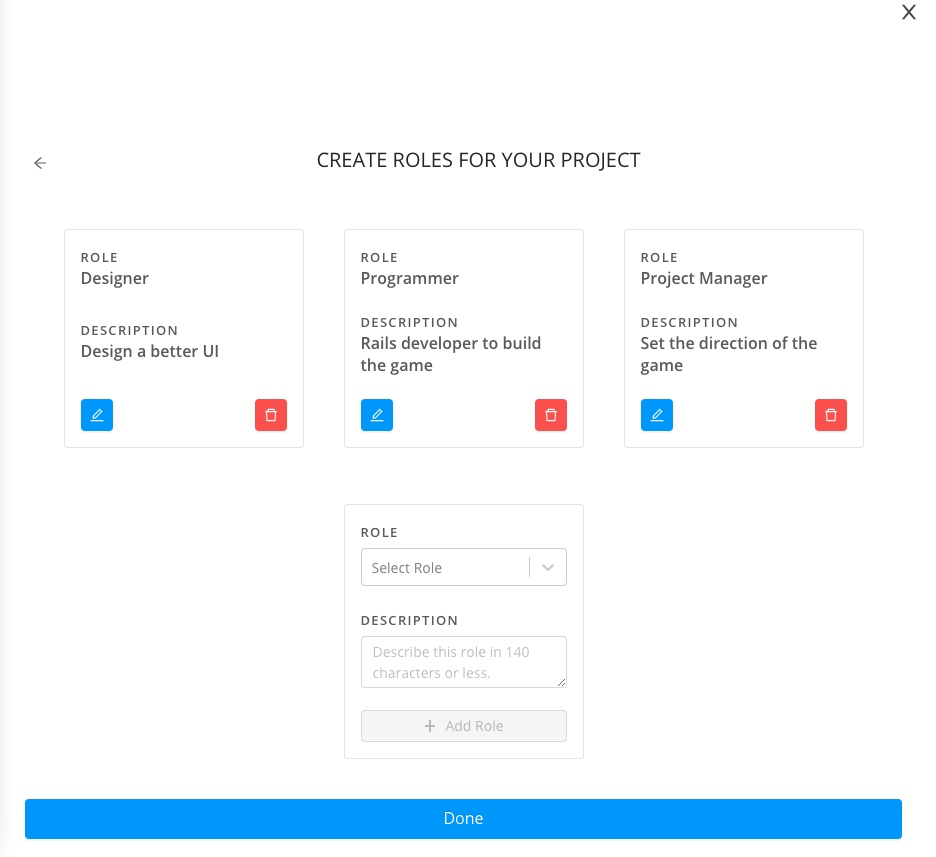Focus the role description text area
Screen dimensions: 936x857
coord(463,662)
